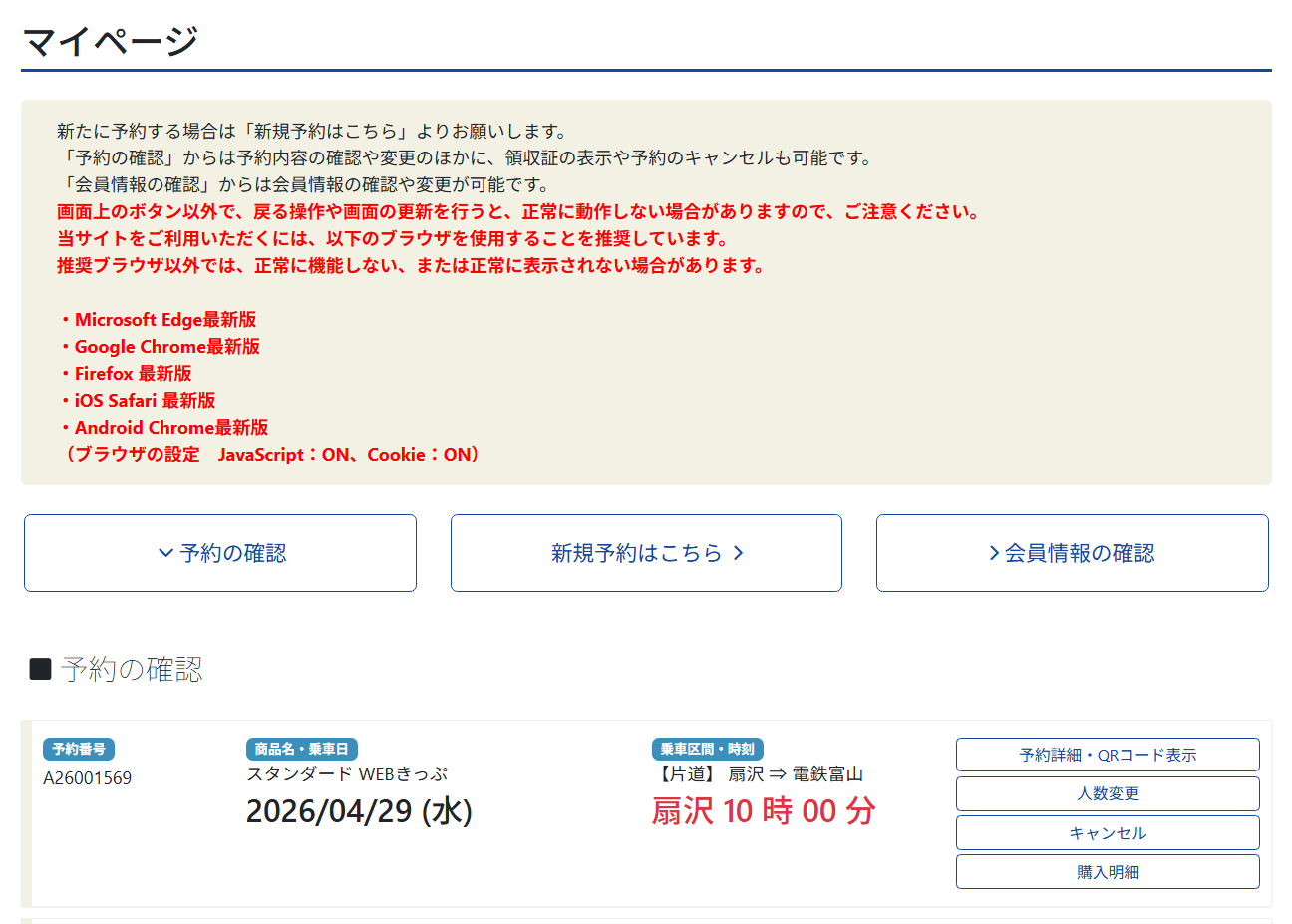Viewport: 1292px width, 924px height.
Task: Click the 【片道】扇沢 ⇒ 電鉄富山 route text
Action: tap(758, 774)
